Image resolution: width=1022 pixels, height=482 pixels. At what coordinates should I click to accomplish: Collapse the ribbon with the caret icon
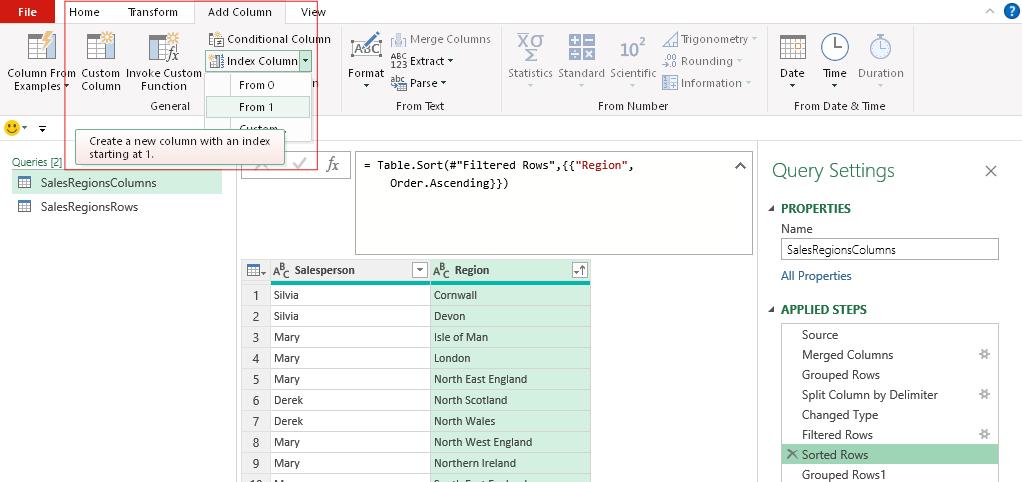coord(990,11)
